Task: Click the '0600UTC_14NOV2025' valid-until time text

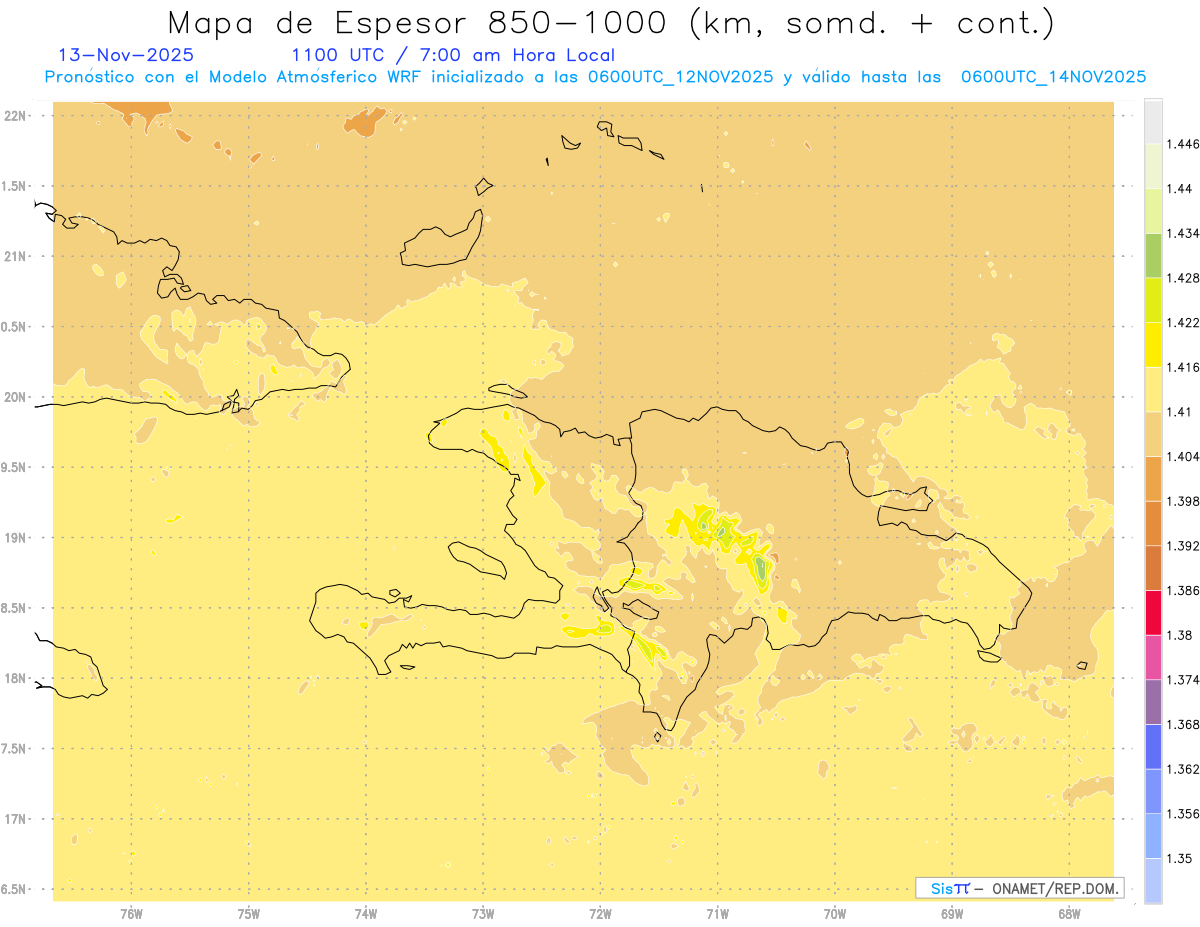Action: (x=1053, y=77)
